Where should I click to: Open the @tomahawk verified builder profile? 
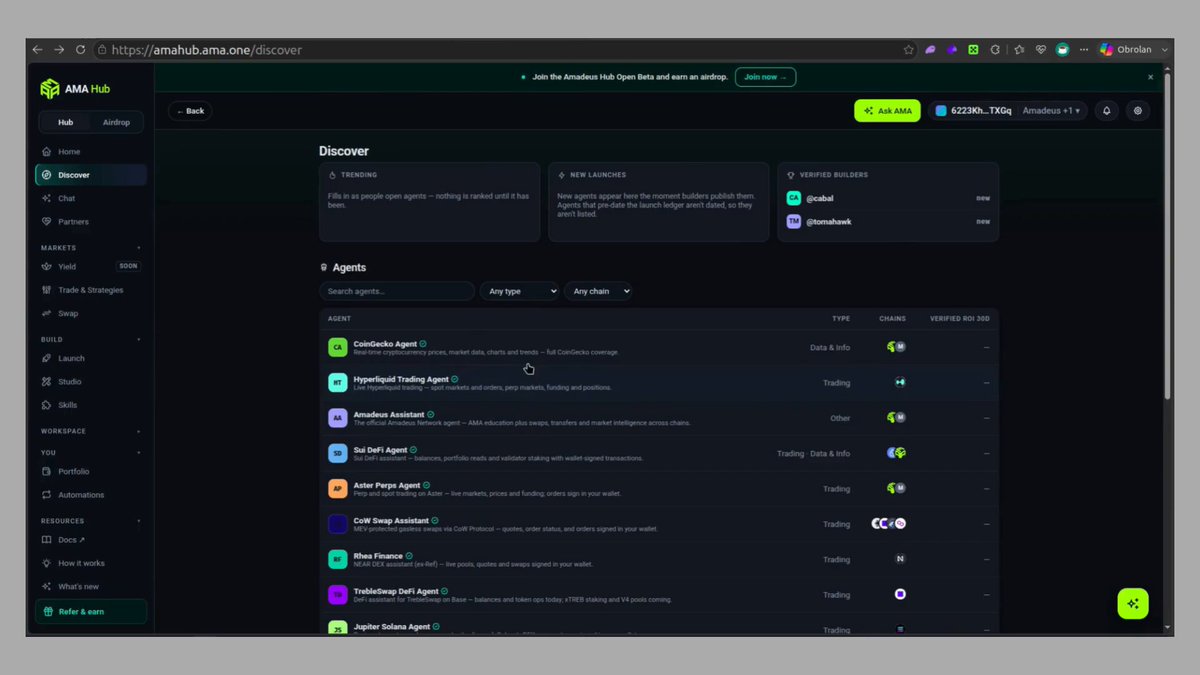(x=888, y=221)
